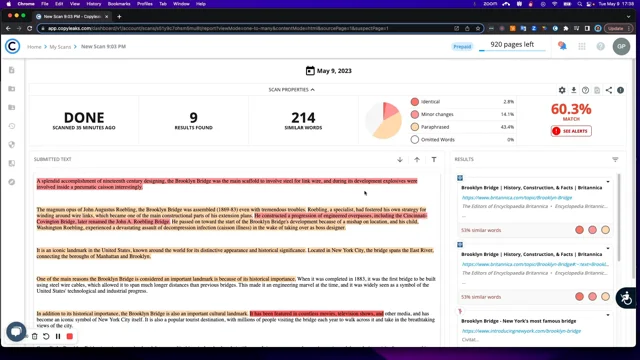Toggle Paraphrased matches in legend
The height and width of the screenshot is (360, 640).
pos(415,127)
